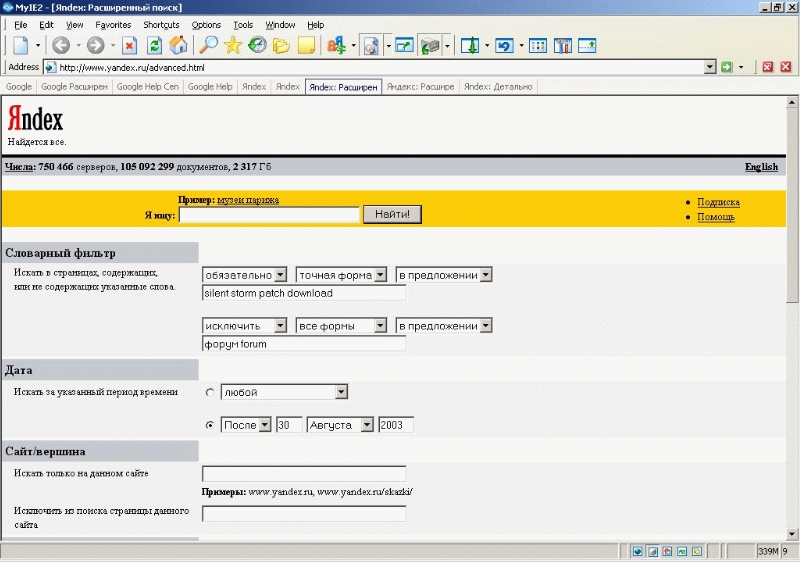Click the 'музеи парижа' example link
This screenshot has width=800, height=562.
(x=248, y=200)
